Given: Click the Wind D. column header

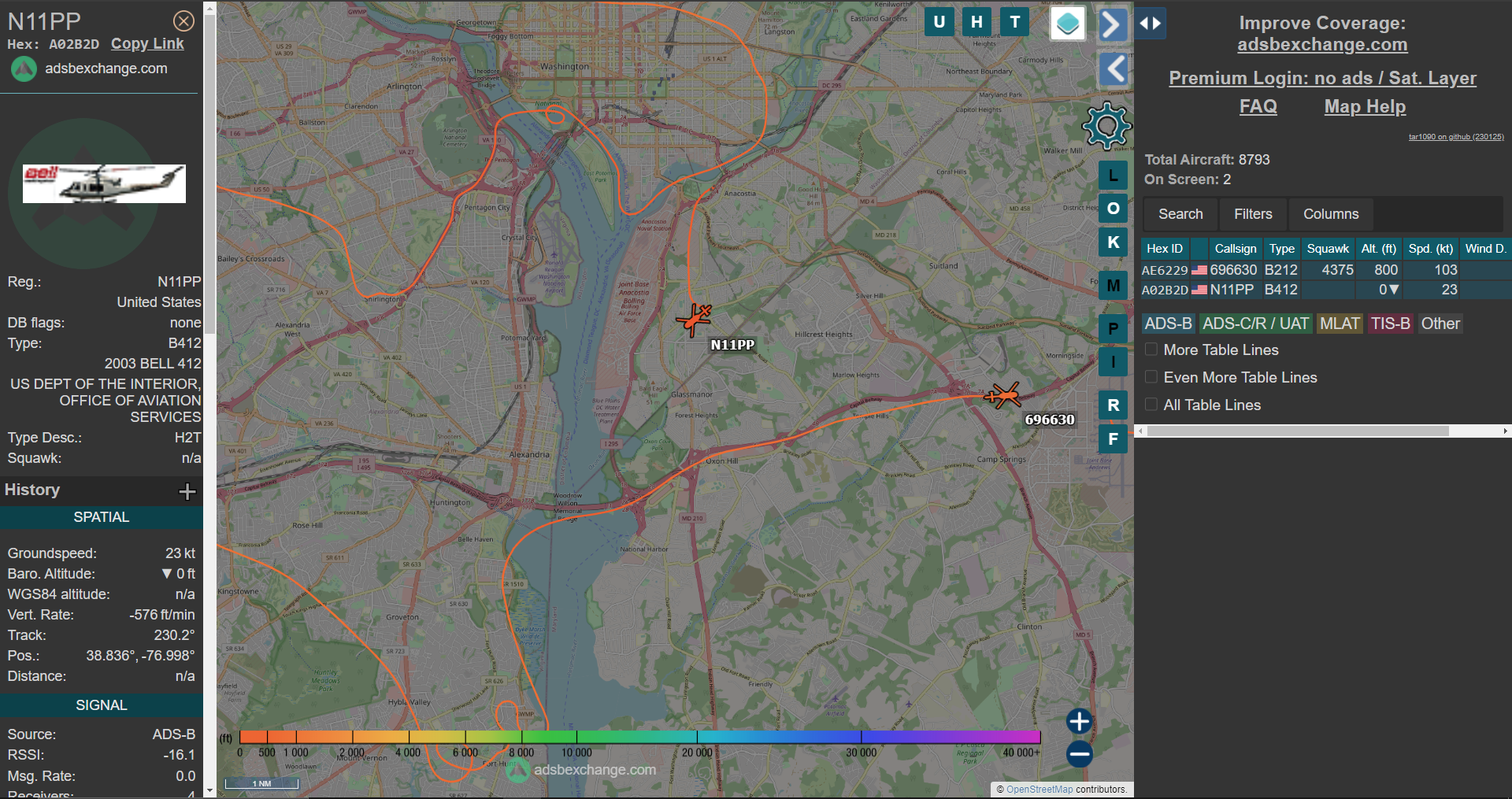Looking at the screenshot, I should [1485, 249].
